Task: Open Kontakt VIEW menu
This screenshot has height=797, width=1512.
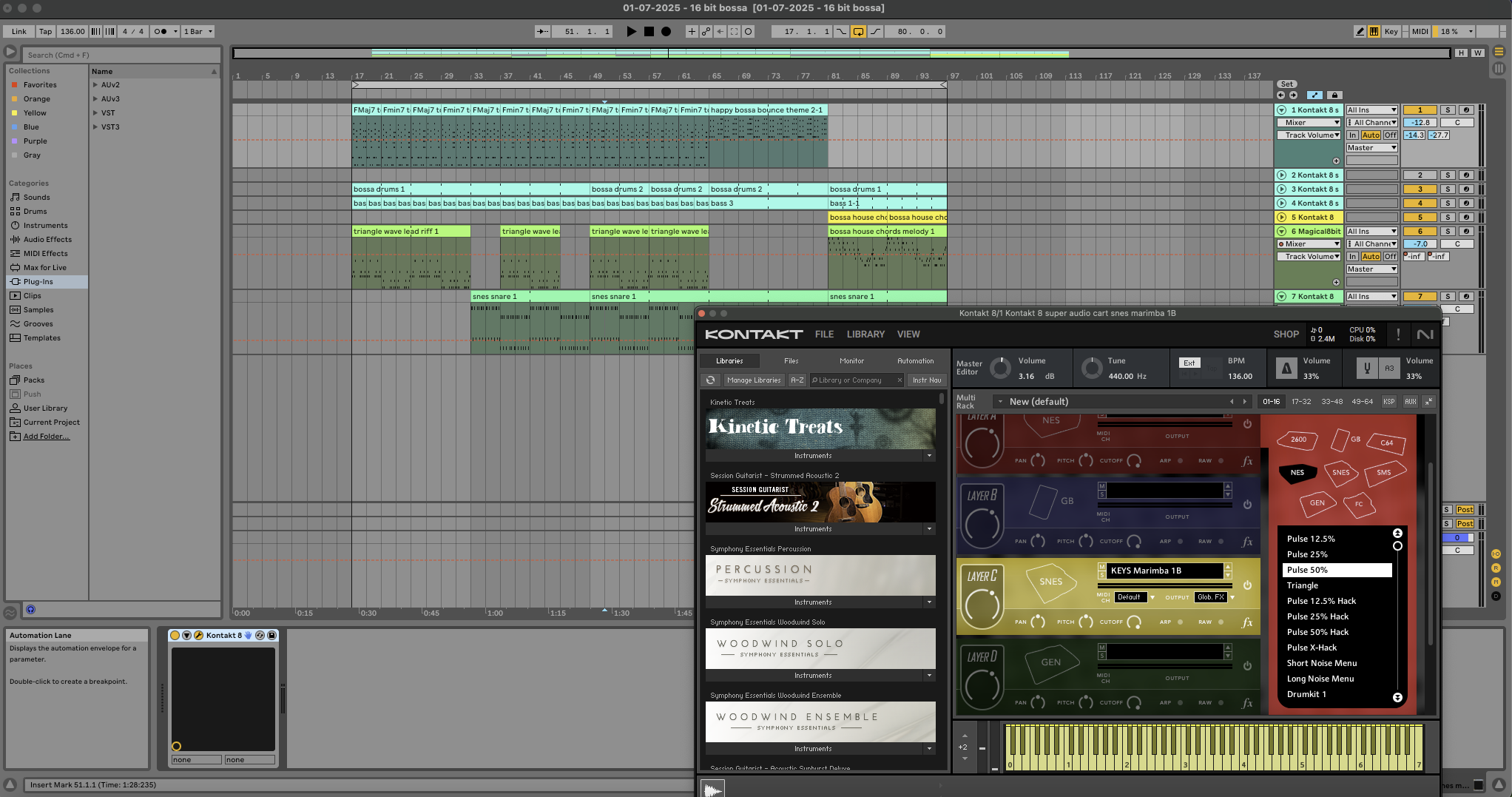Action: (x=908, y=334)
